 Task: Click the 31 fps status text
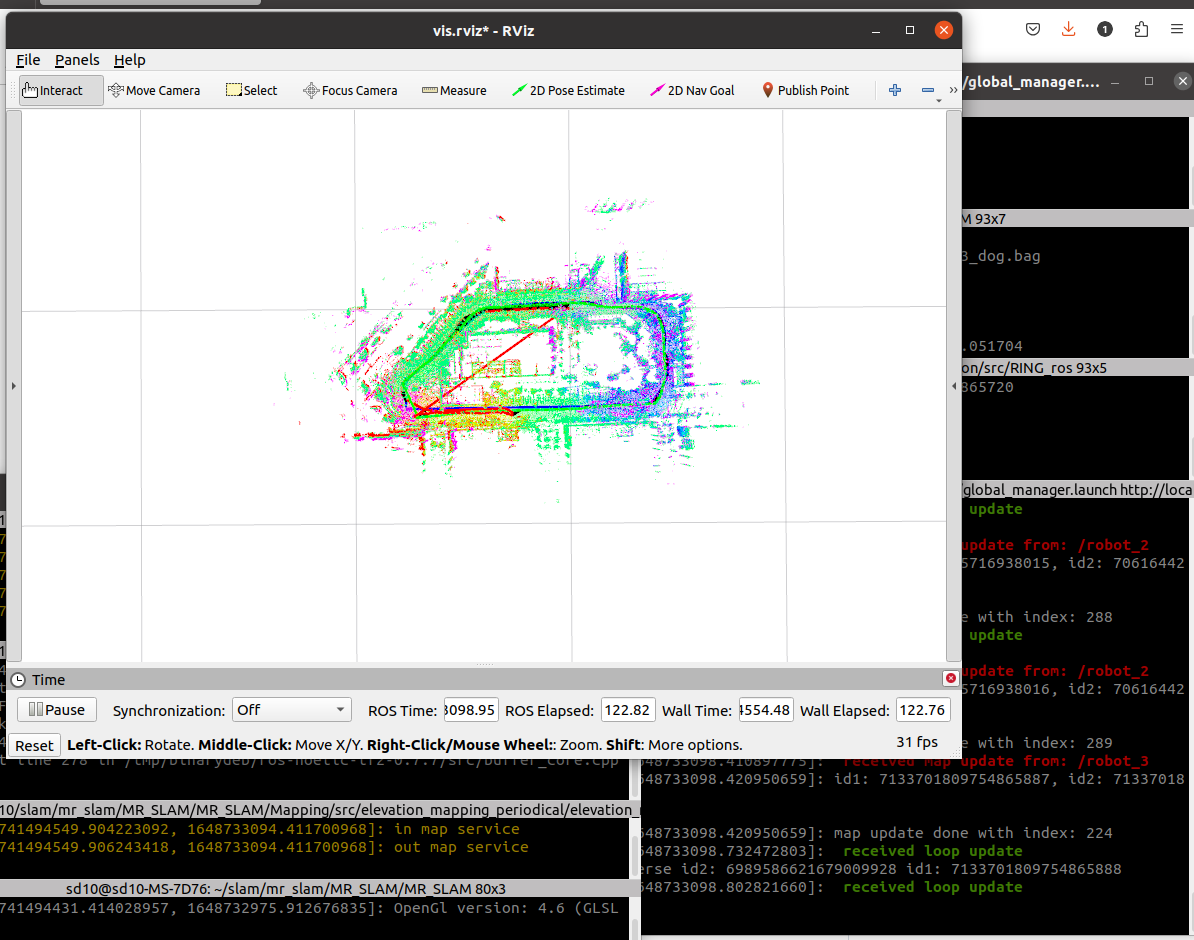click(x=917, y=742)
